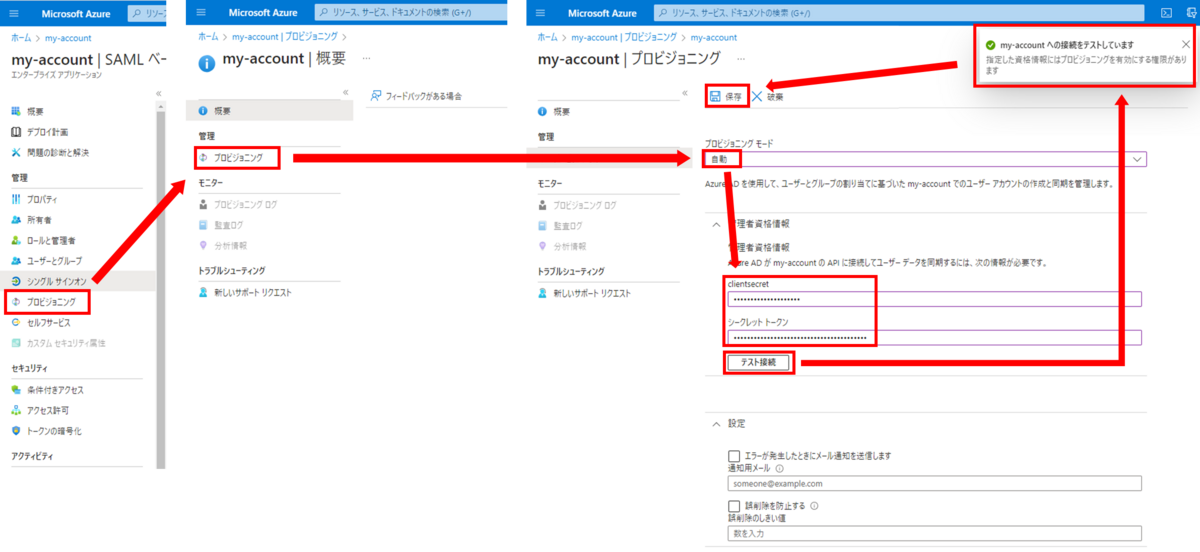Select 概要 in middle panel sidebar
The height and width of the screenshot is (552, 1200).
269,111
